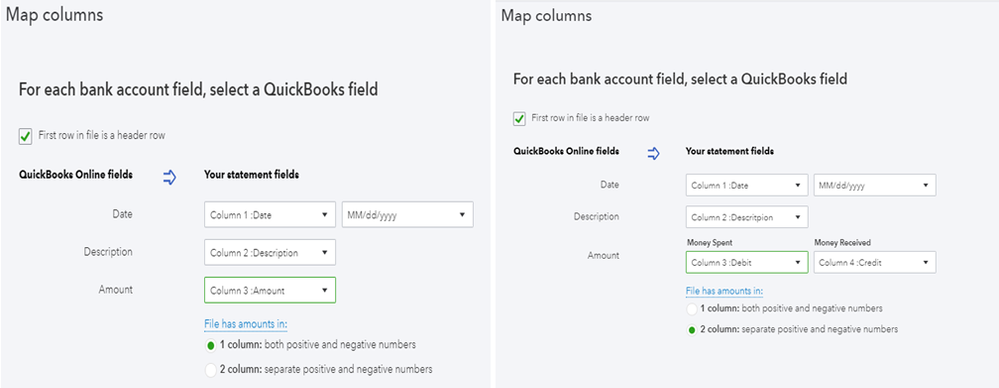
Task: Select 1 column radio in right panel
Action: pyautogui.click(x=692, y=309)
